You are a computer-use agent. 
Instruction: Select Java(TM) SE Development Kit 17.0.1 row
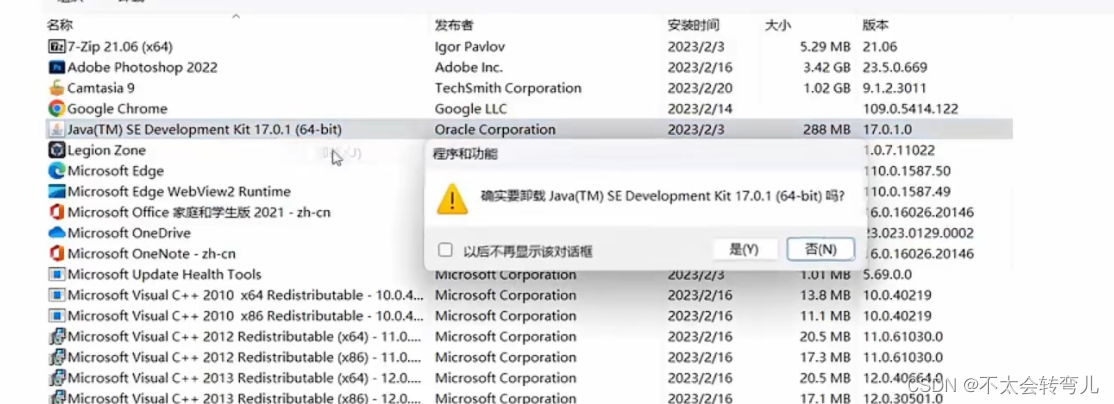529,129
